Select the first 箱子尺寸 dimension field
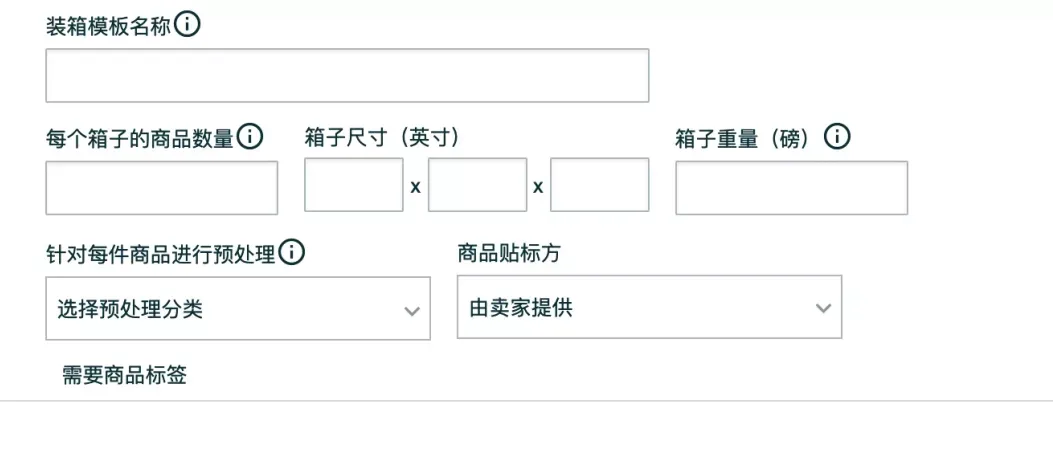This screenshot has height=453, width=1053. point(354,185)
